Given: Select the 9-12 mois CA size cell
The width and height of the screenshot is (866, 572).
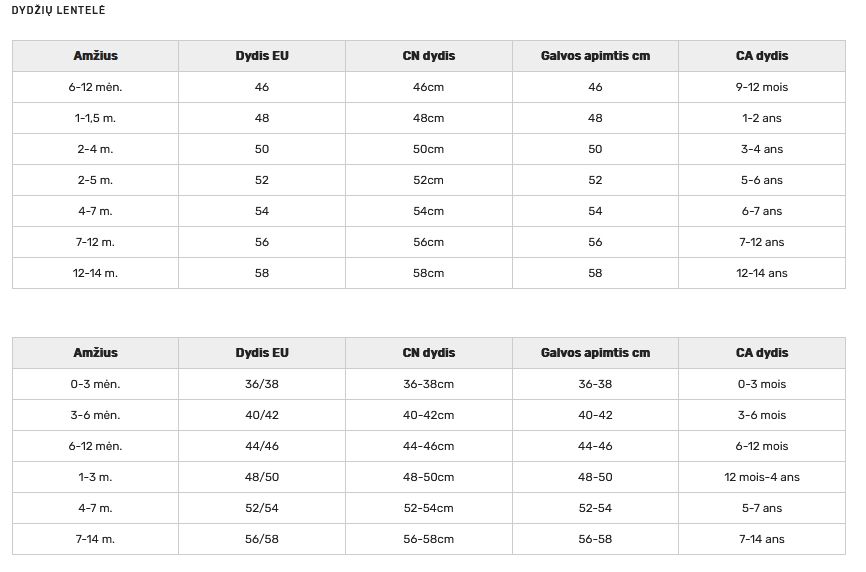Looking at the screenshot, I should (x=761, y=87).
